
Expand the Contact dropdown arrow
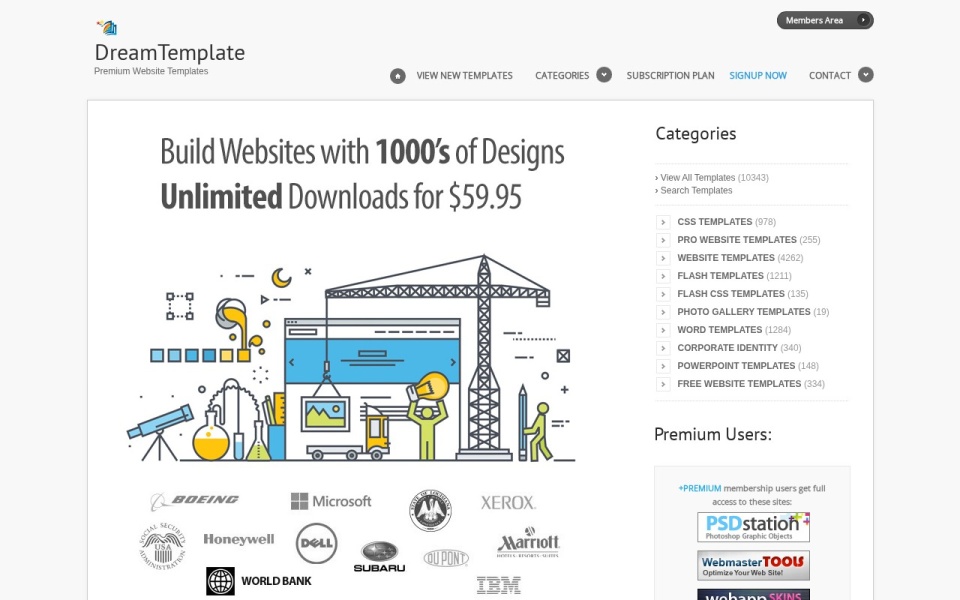(x=866, y=75)
